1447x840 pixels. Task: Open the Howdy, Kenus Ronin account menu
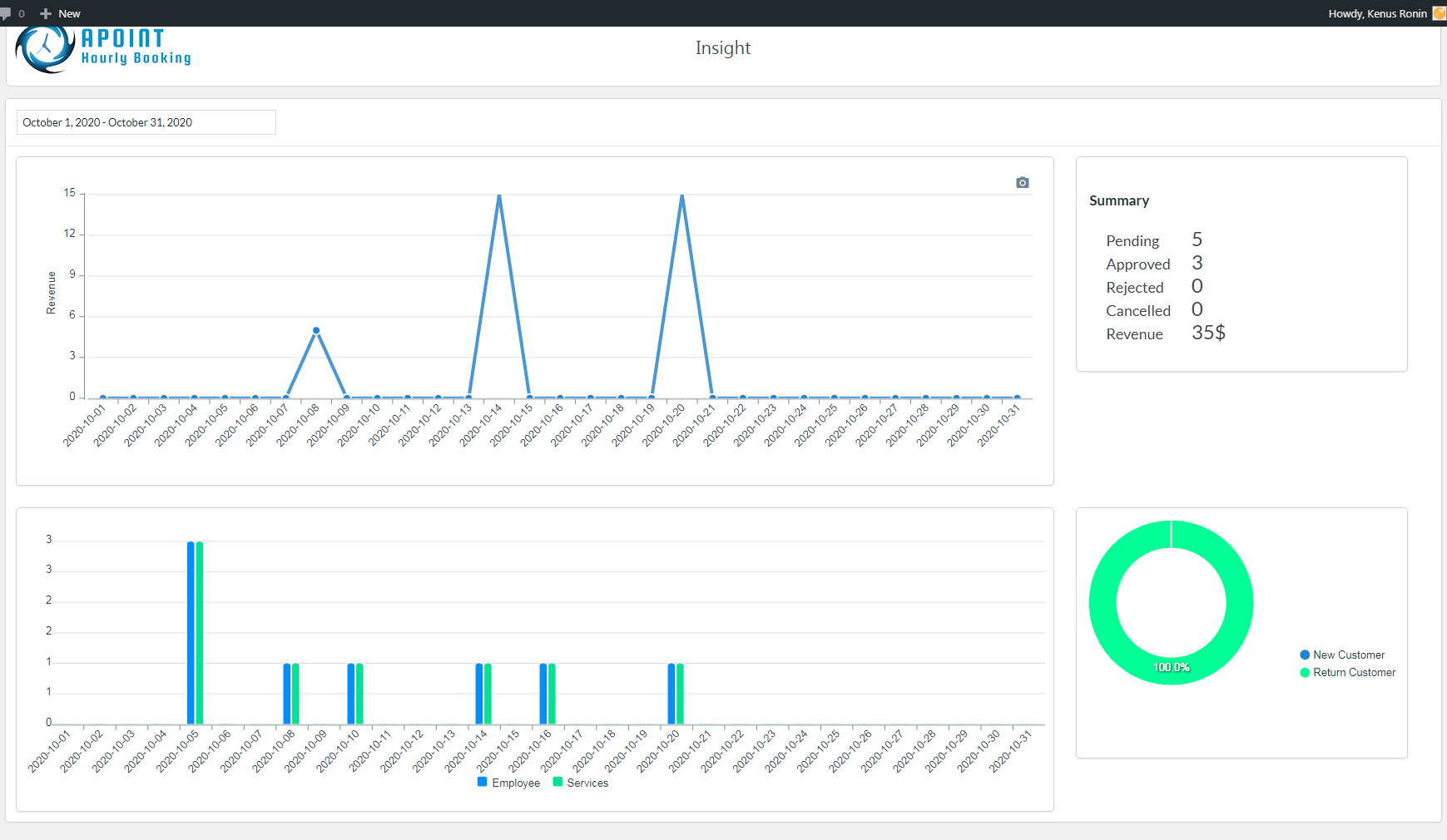[1377, 13]
